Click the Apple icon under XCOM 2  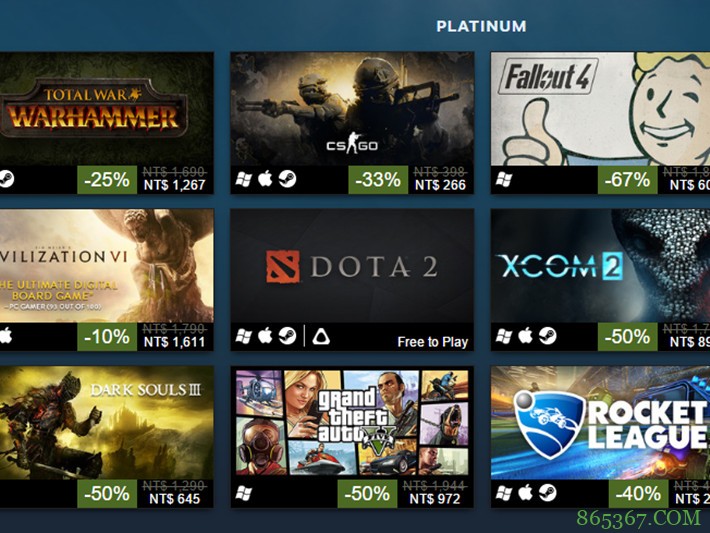coord(525,336)
